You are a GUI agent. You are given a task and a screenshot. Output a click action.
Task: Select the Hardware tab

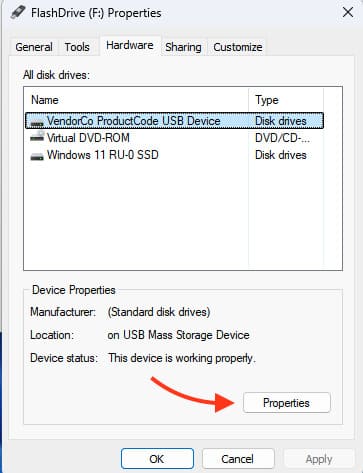130,45
